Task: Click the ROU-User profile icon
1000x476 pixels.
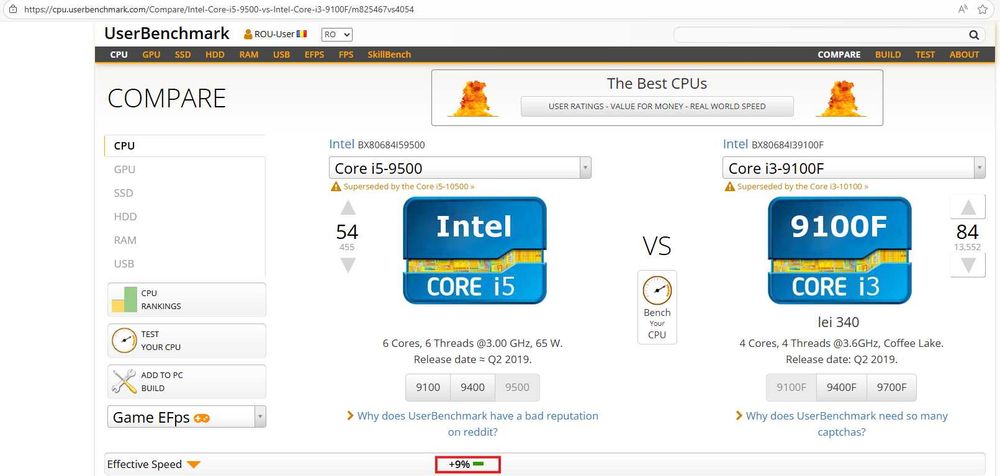Action: pyautogui.click(x=248, y=34)
